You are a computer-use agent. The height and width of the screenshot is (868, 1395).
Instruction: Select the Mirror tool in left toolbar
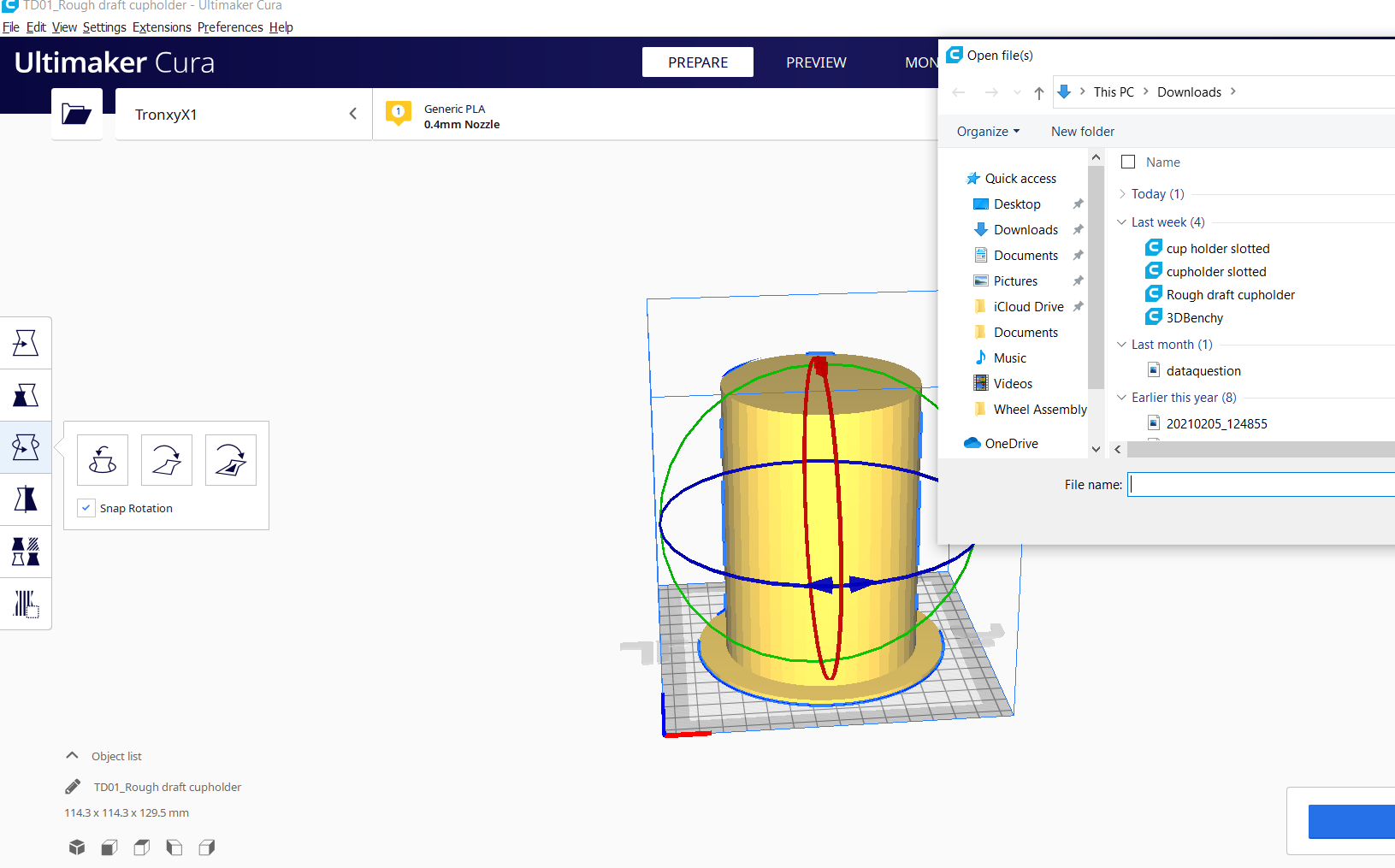tap(26, 499)
